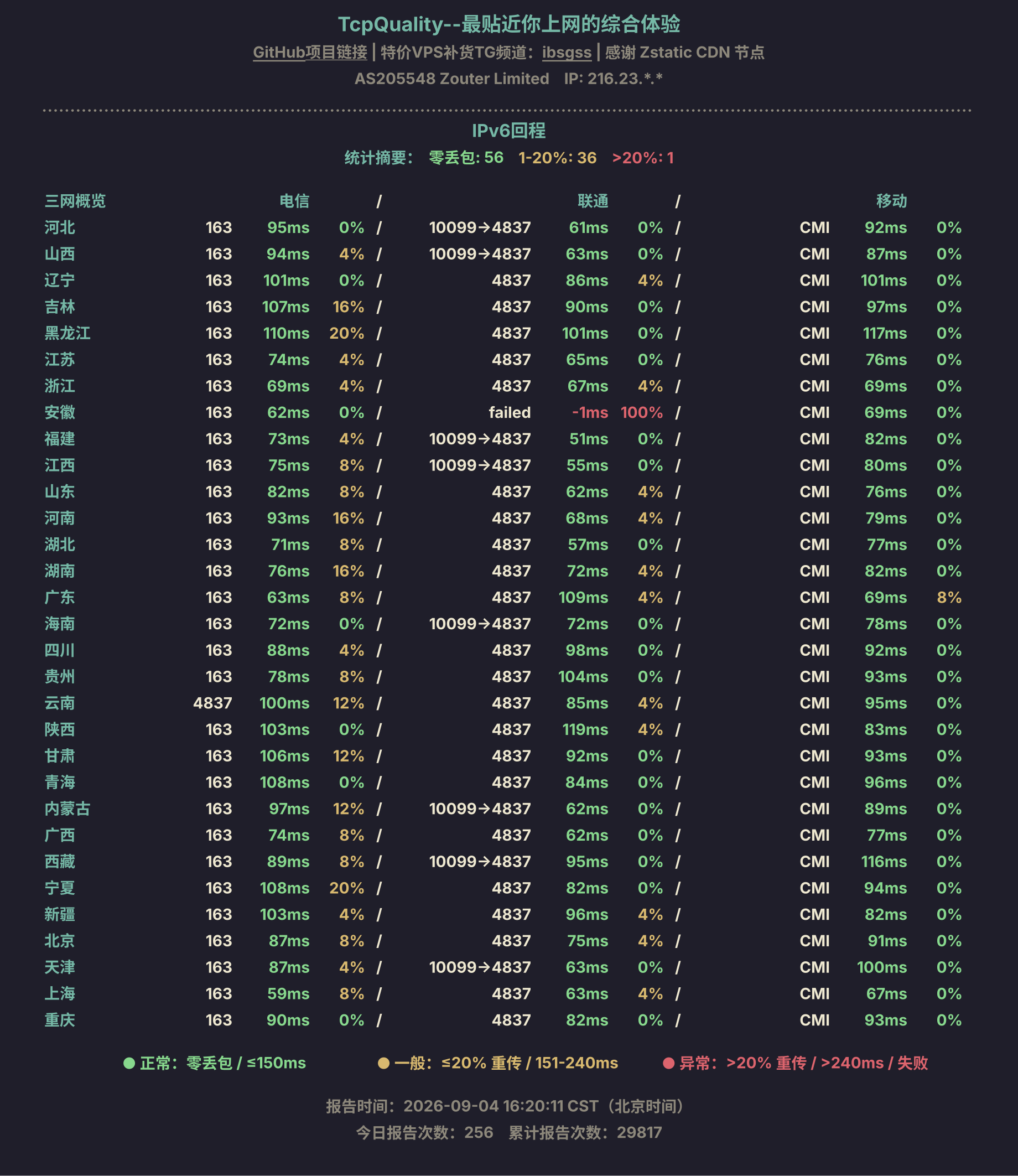Viewport: 1018px width, 1176px height.
Task: Select the 重庆 province row label
Action: [x=60, y=1020]
